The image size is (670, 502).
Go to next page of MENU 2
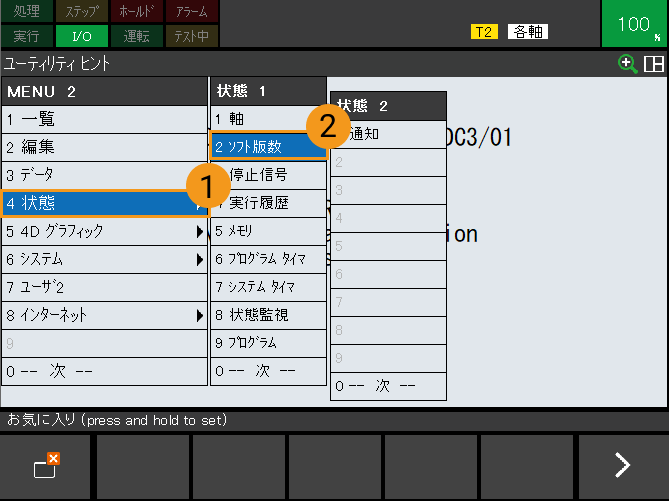(x=104, y=371)
